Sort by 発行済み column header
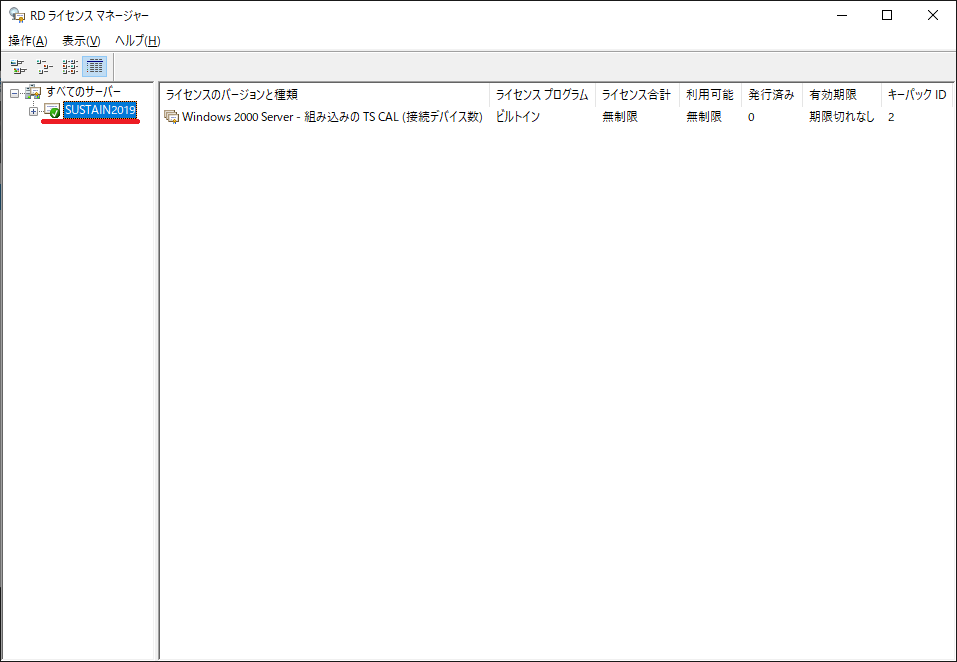 pos(772,95)
